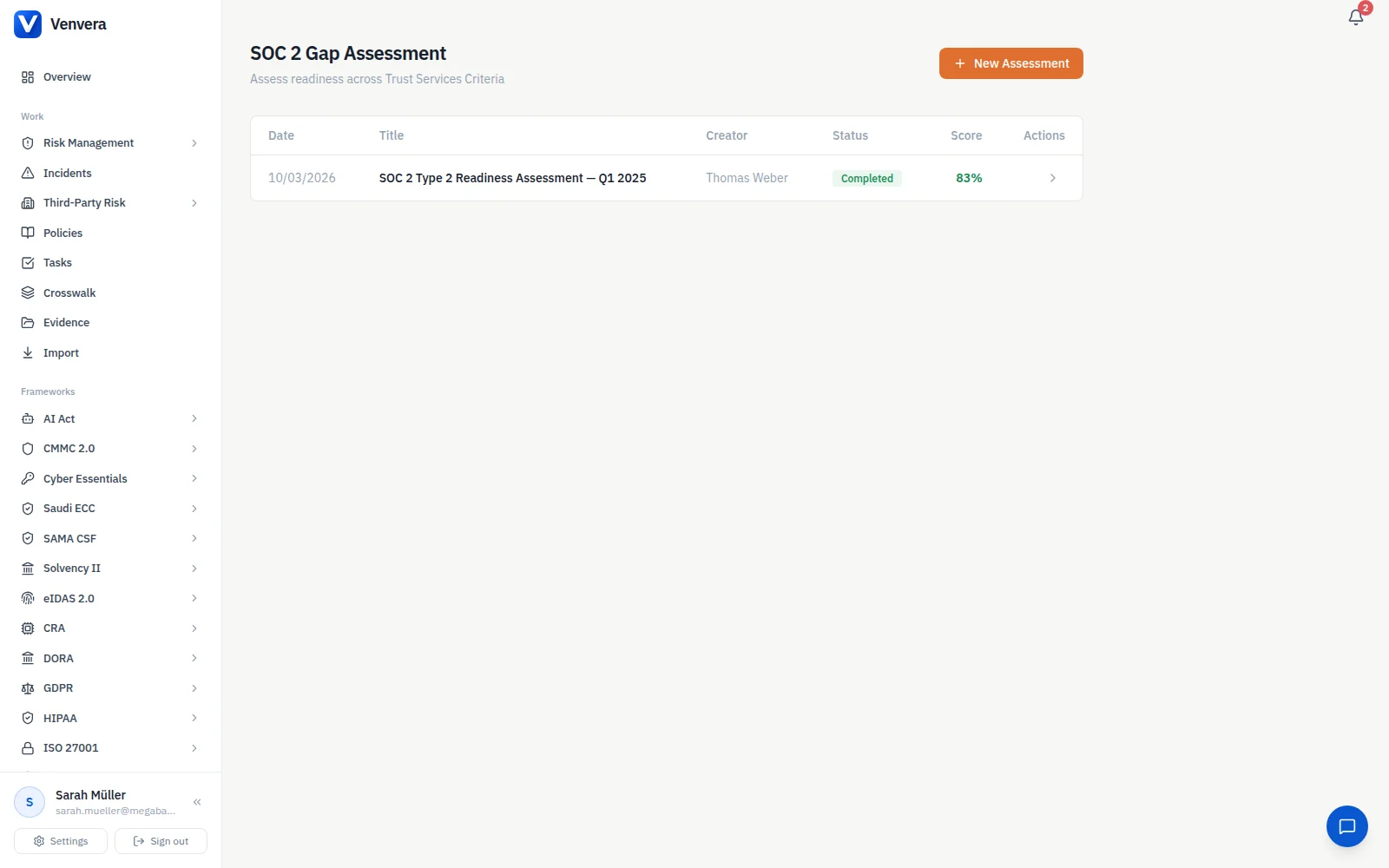Expand the GDPR chevron

click(x=194, y=688)
